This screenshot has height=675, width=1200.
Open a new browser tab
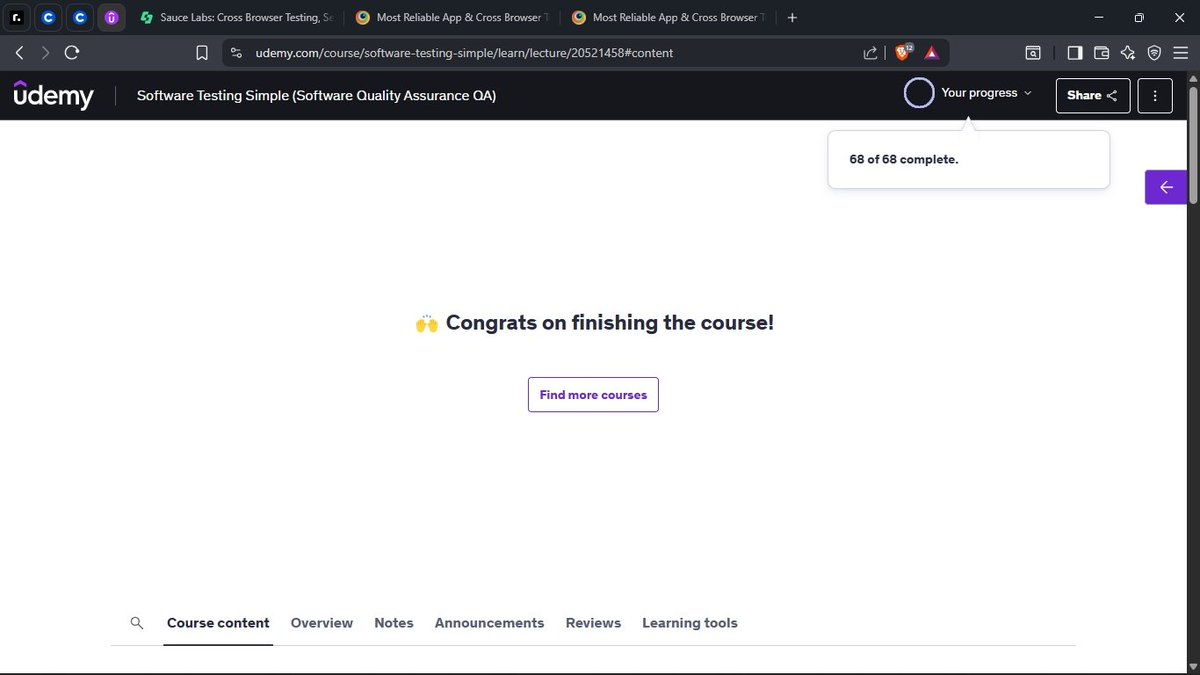[792, 17]
